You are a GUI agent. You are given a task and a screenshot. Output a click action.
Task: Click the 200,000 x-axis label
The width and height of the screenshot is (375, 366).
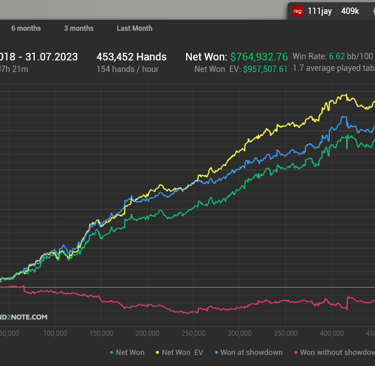pos(147,333)
